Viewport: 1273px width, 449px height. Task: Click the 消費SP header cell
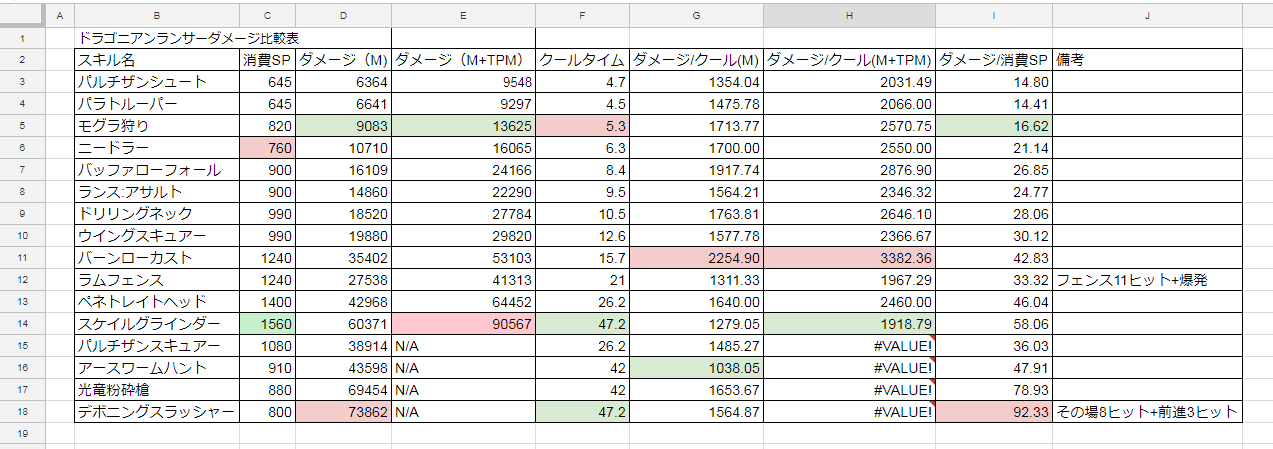[268, 60]
